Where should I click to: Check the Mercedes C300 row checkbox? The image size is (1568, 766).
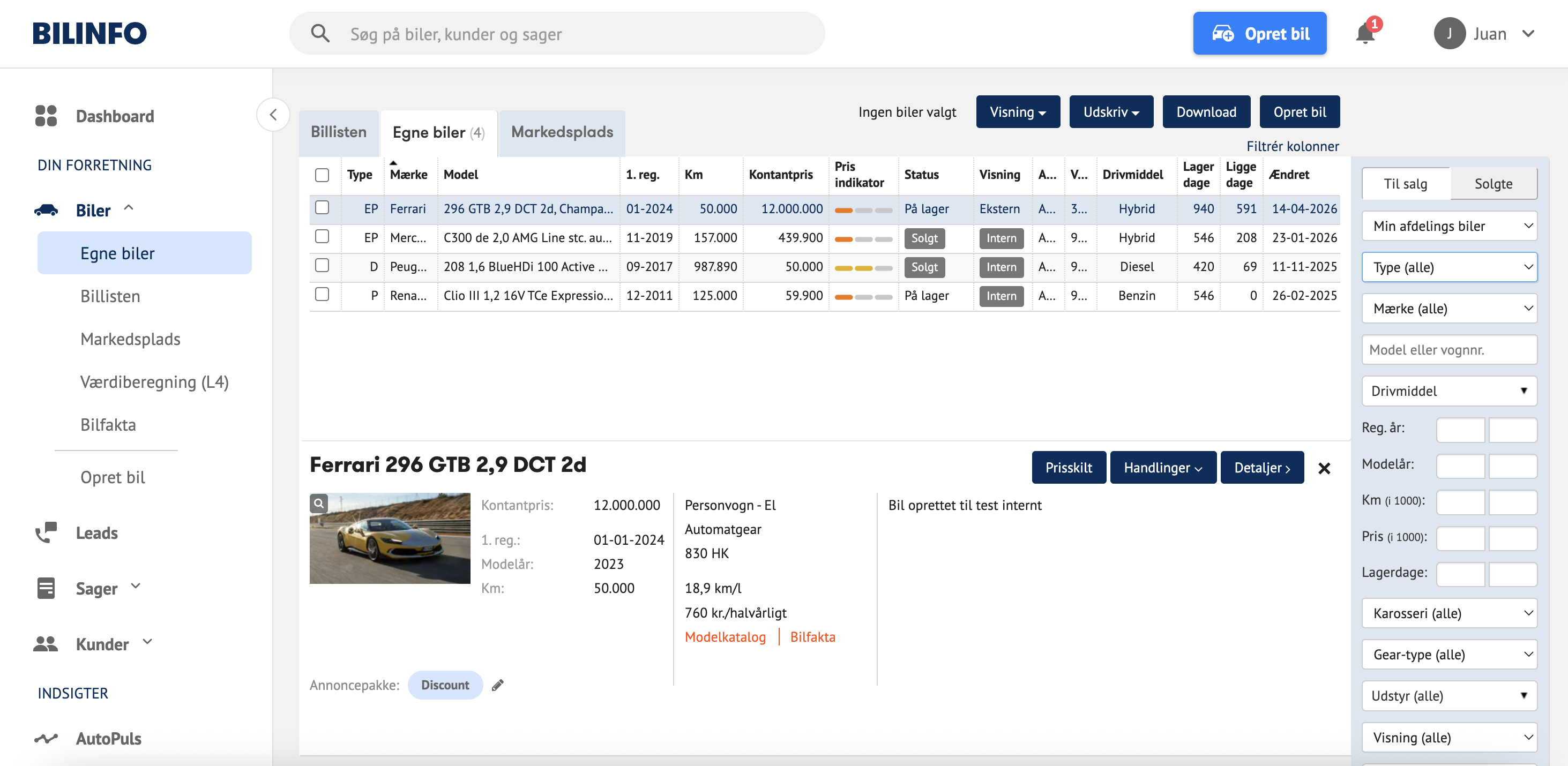point(322,237)
